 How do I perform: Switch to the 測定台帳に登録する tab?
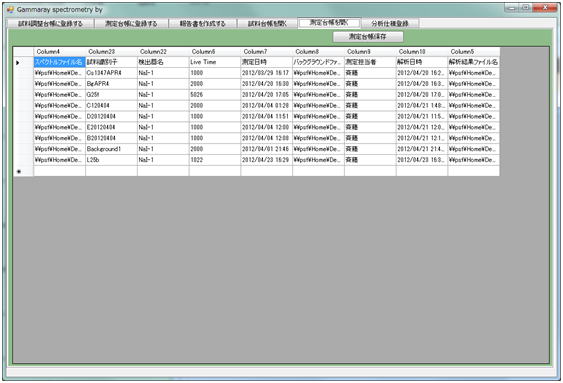tap(131, 24)
